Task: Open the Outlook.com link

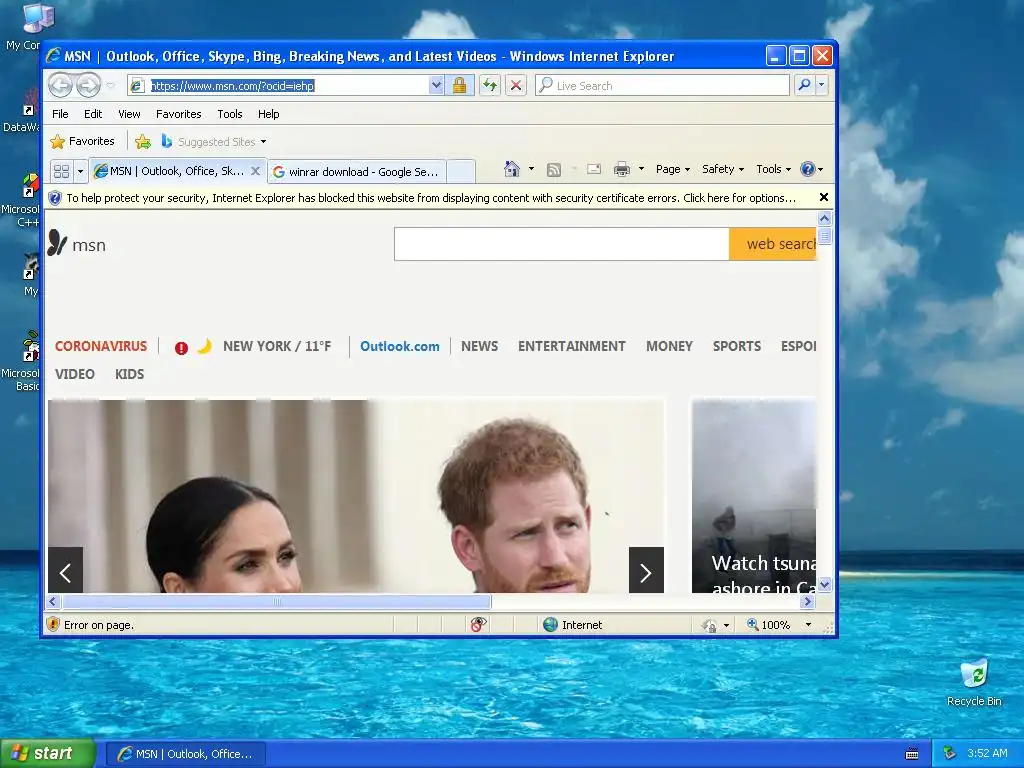Action: coord(400,346)
